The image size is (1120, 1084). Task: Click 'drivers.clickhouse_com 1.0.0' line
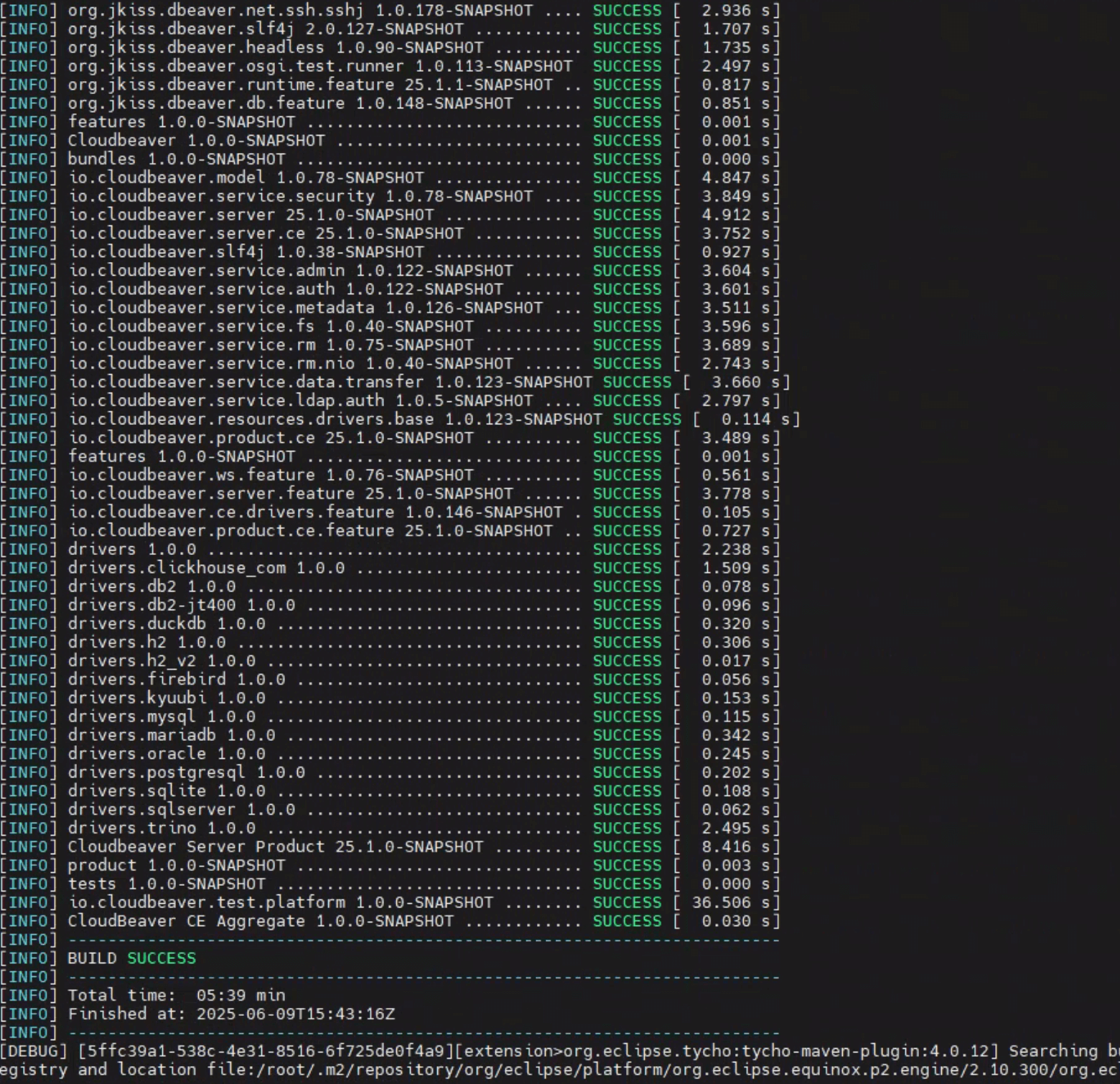point(390,568)
